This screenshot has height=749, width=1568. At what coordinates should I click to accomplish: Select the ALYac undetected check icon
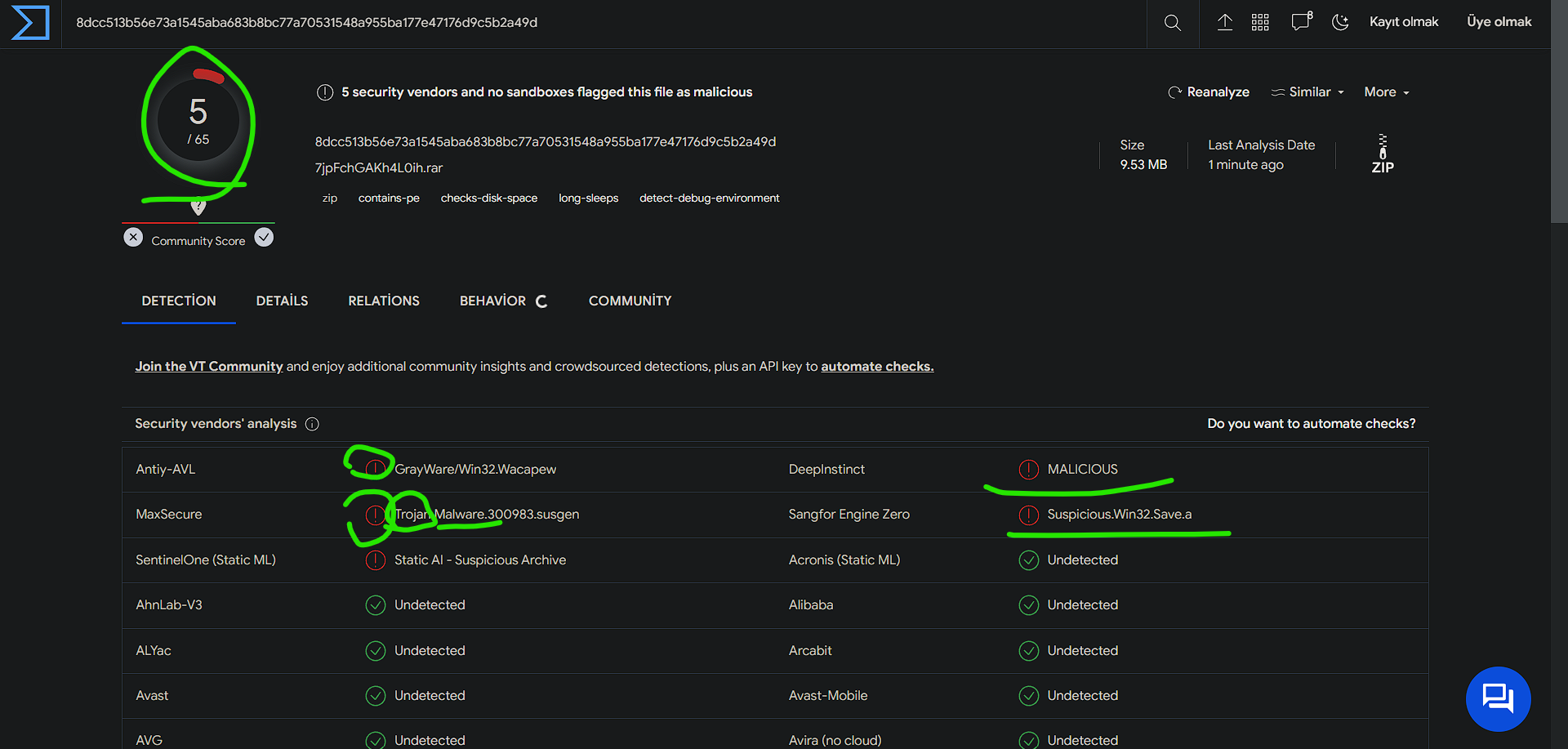(376, 651)
